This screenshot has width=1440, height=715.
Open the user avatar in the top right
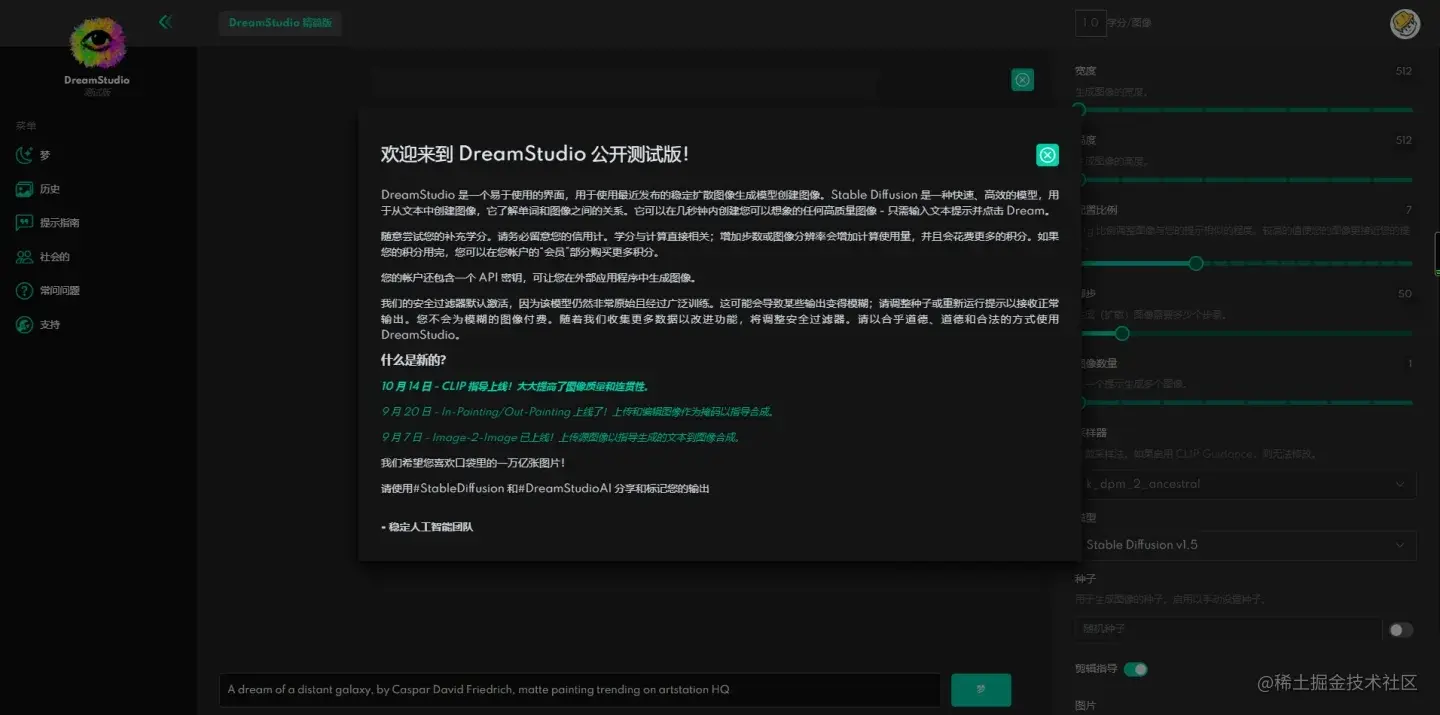pos(1405,24)
